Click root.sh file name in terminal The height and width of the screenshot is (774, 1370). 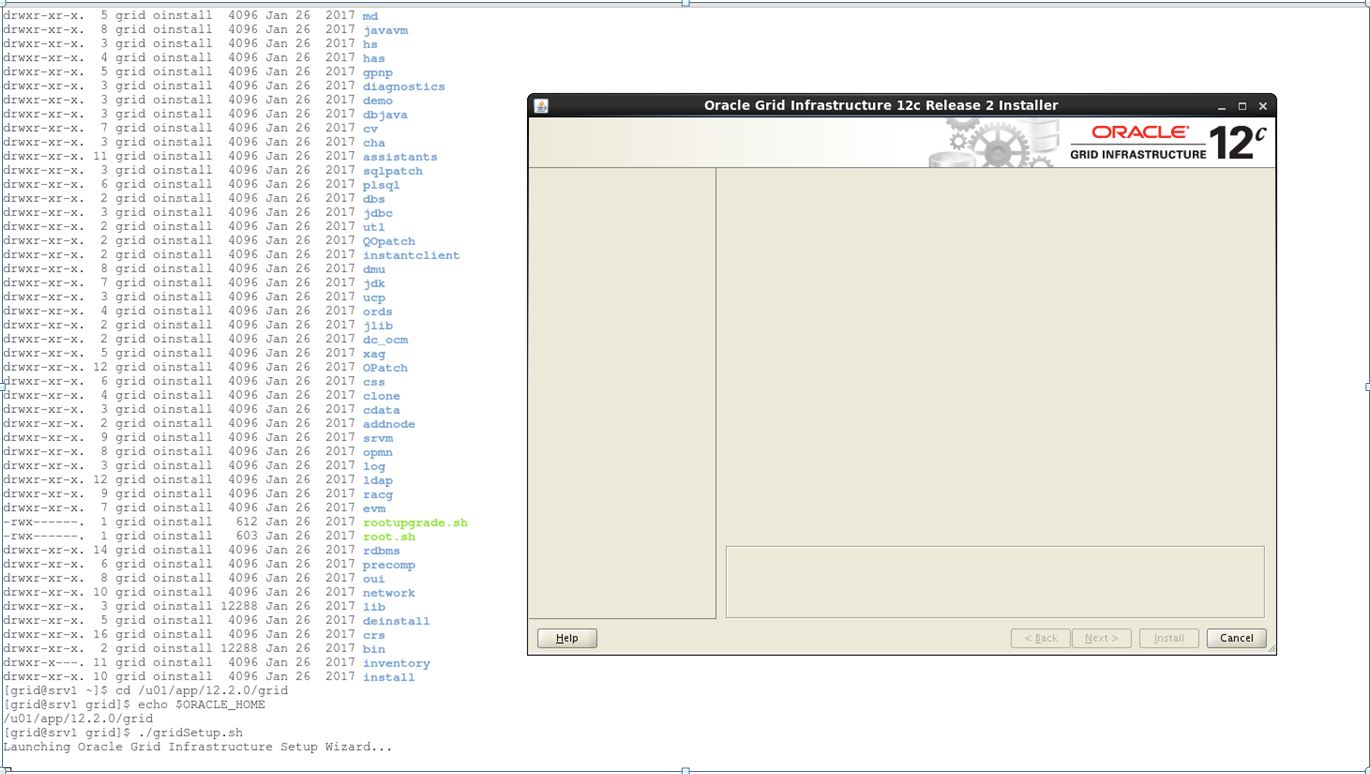[x=389, y=536]
